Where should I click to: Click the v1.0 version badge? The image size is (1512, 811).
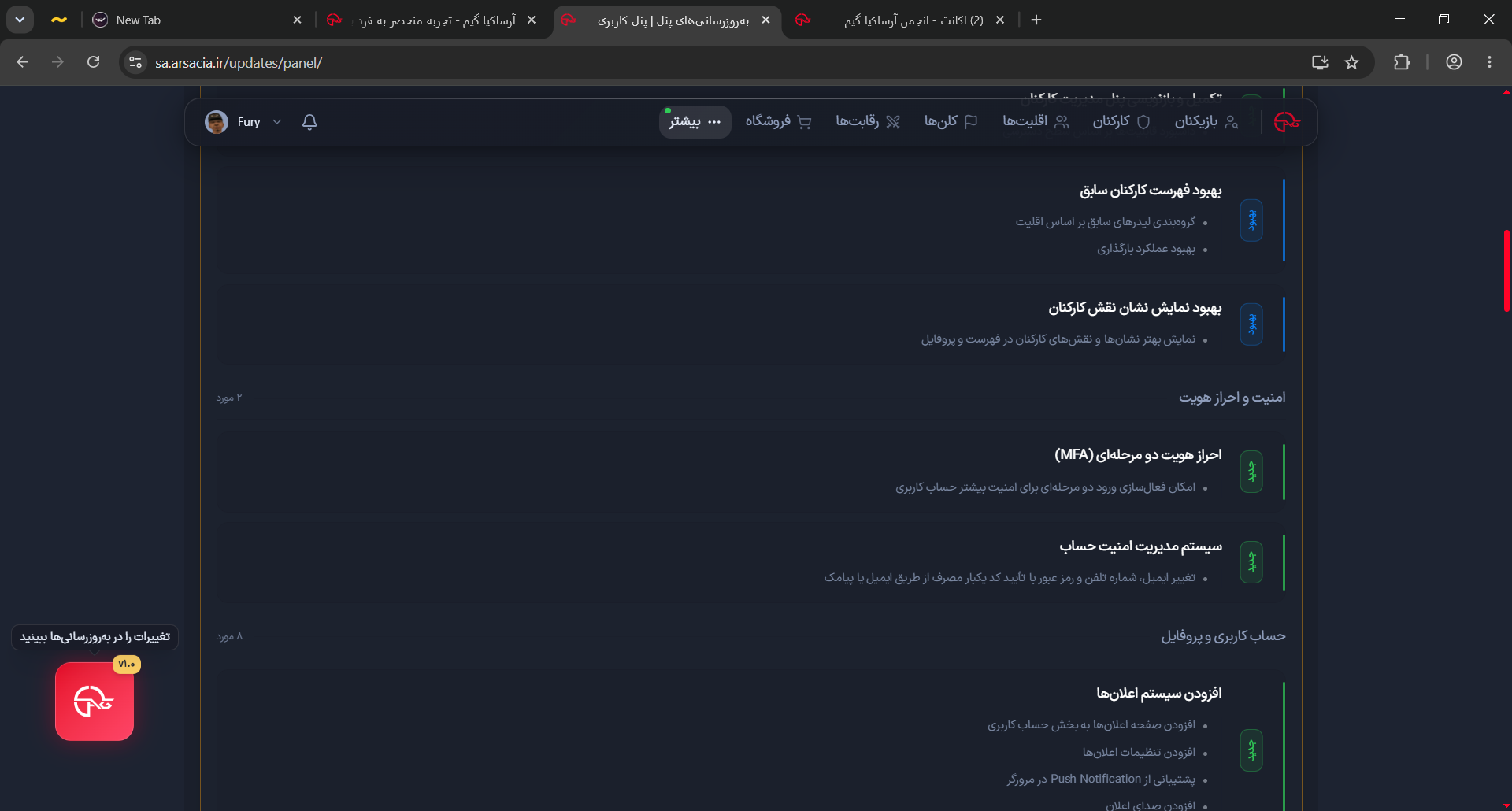126,665
